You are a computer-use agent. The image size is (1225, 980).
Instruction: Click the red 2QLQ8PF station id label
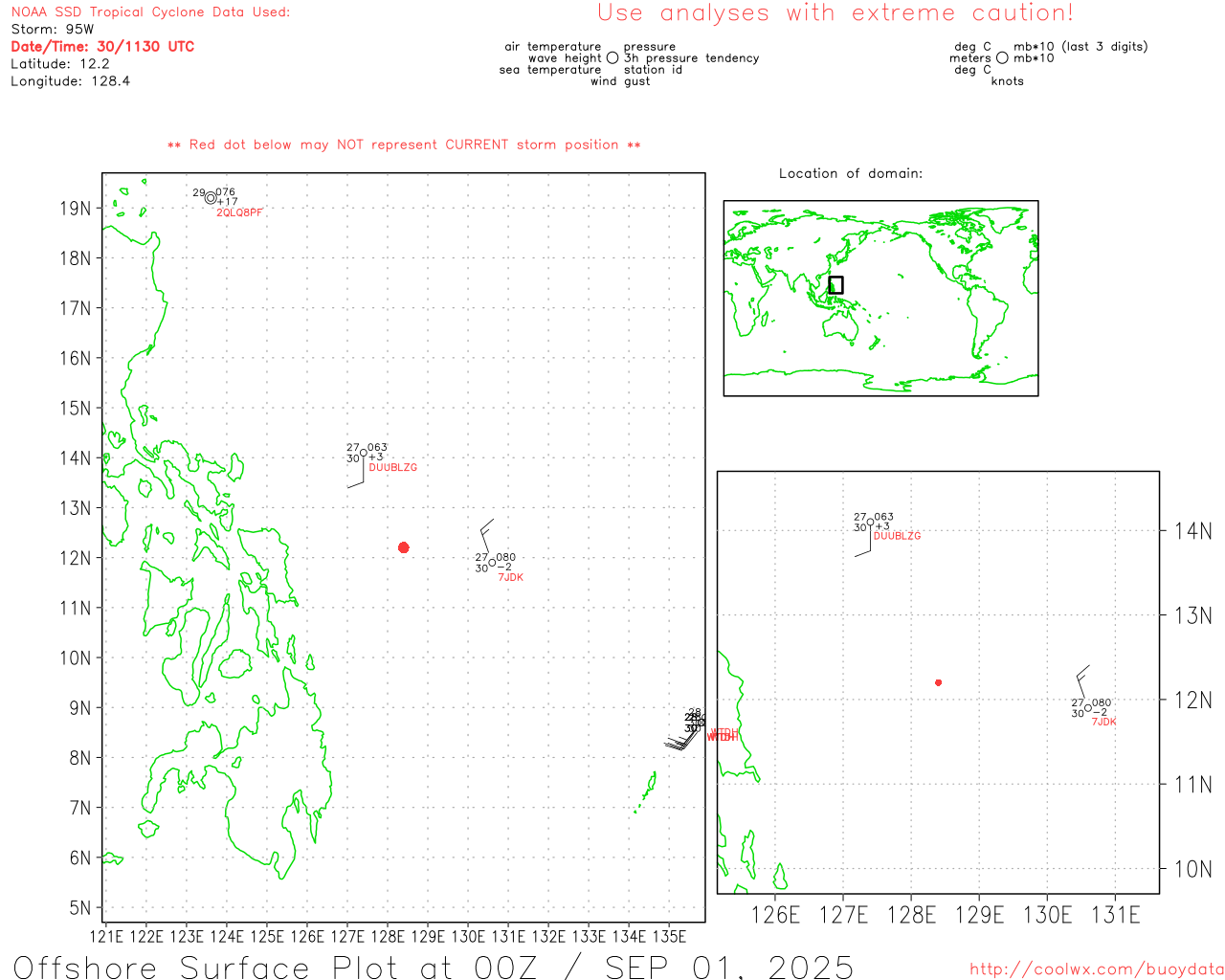[239, 212]
